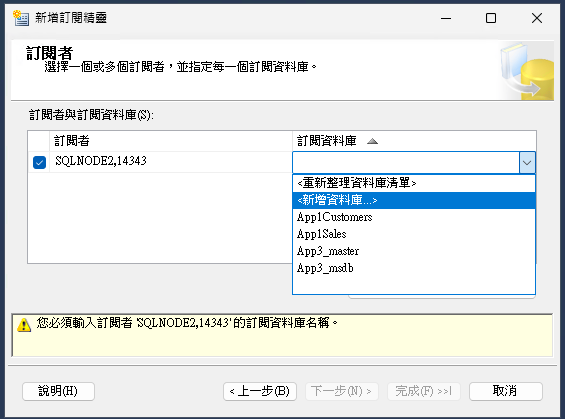
Task: Uncheck the SQLNODE2,14343 subscriber checkbox
Action: [39, 162]
